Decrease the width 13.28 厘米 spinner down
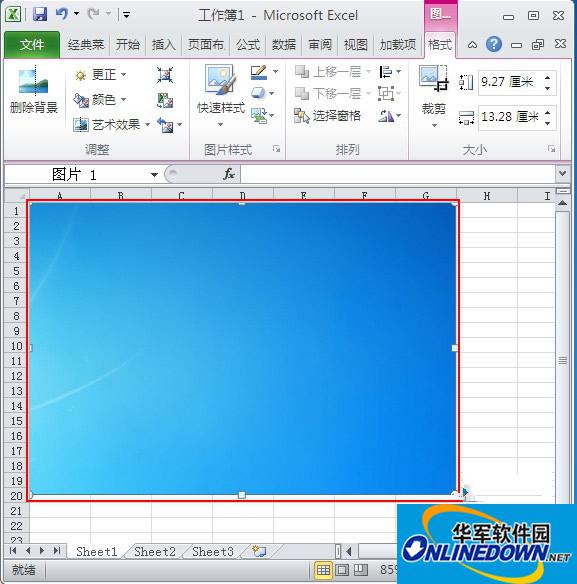Screen dimensions: 577x584 coord(547,123)
